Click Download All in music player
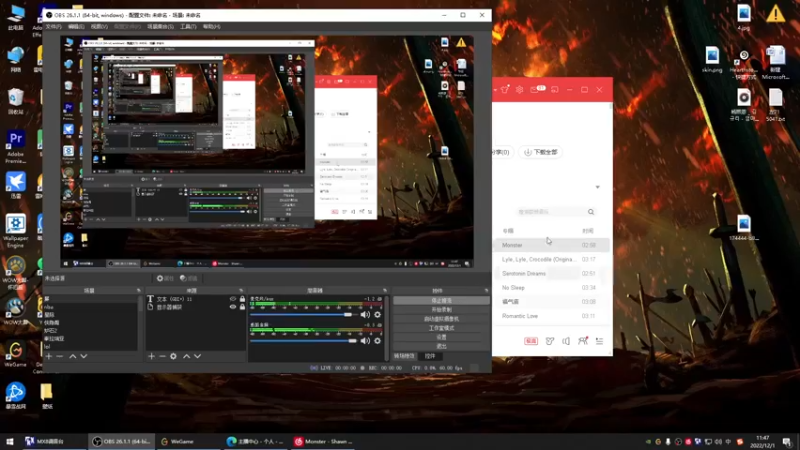This screenshot has width=800, height=450. (x=541, y=152)
